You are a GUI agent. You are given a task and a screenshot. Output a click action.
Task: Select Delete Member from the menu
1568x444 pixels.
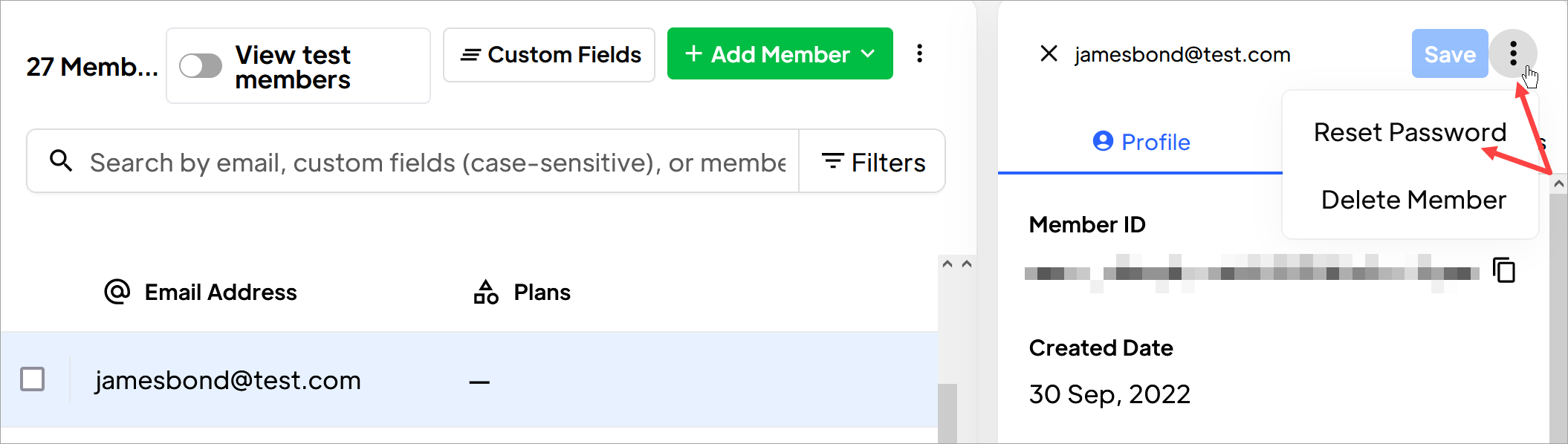pyautogui.click(x=1413, y=200)
